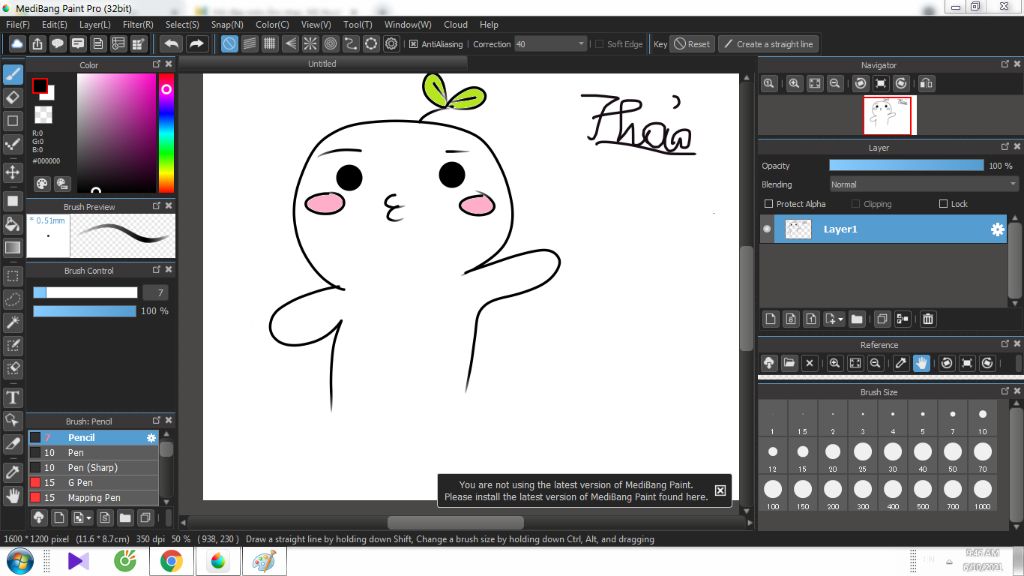Viewport: 1024px width, 576px height.
Task: Switch to the Untitled canvas tab
Action: point(323,64)
